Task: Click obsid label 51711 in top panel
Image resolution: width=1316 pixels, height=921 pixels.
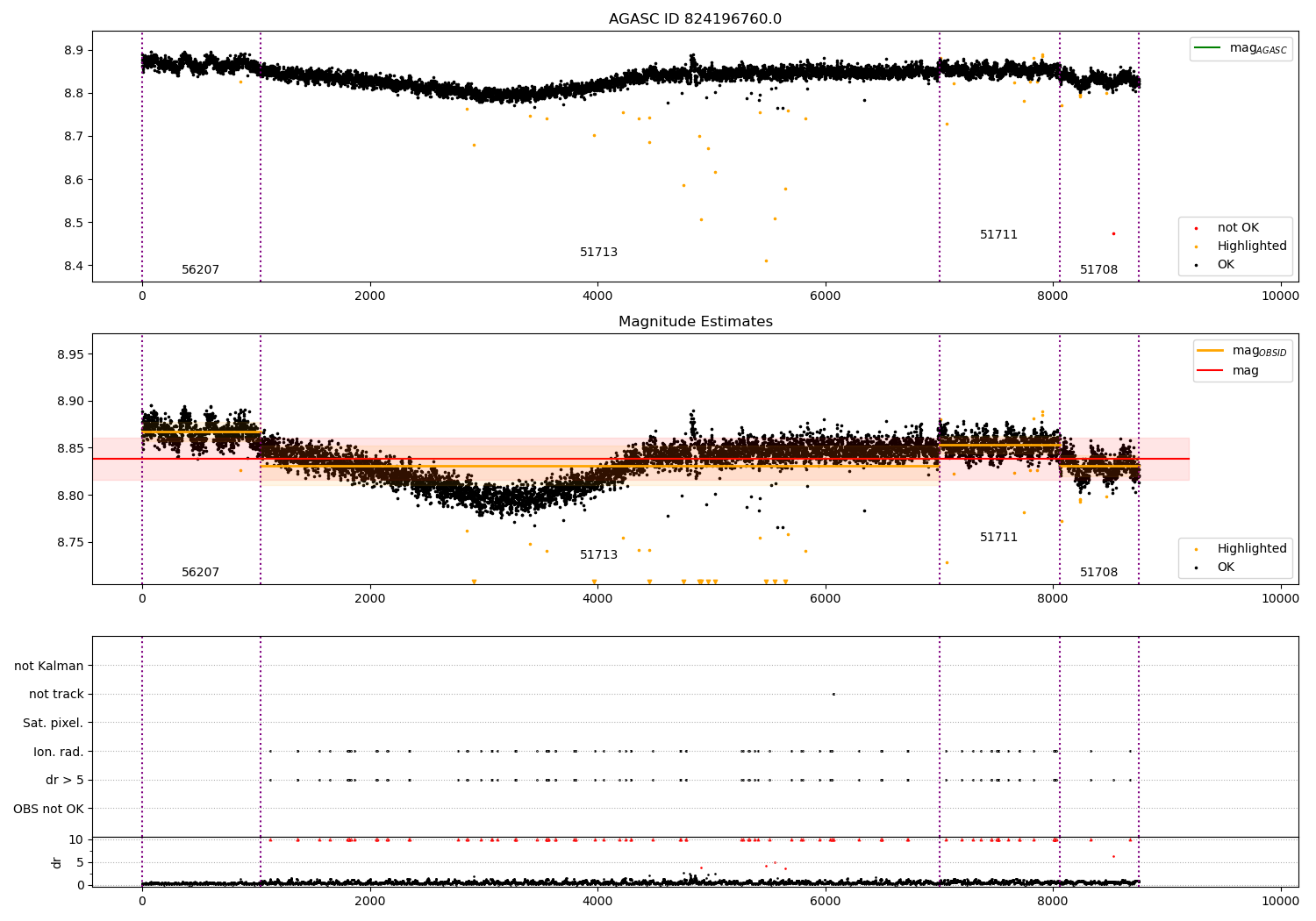Action: [x=999, y=235]
